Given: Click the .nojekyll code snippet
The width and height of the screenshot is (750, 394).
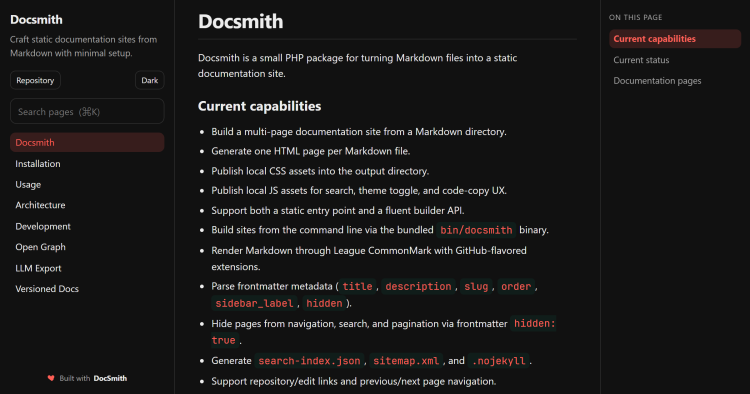Looking at the screenshot, I should [x=498, y=361].
